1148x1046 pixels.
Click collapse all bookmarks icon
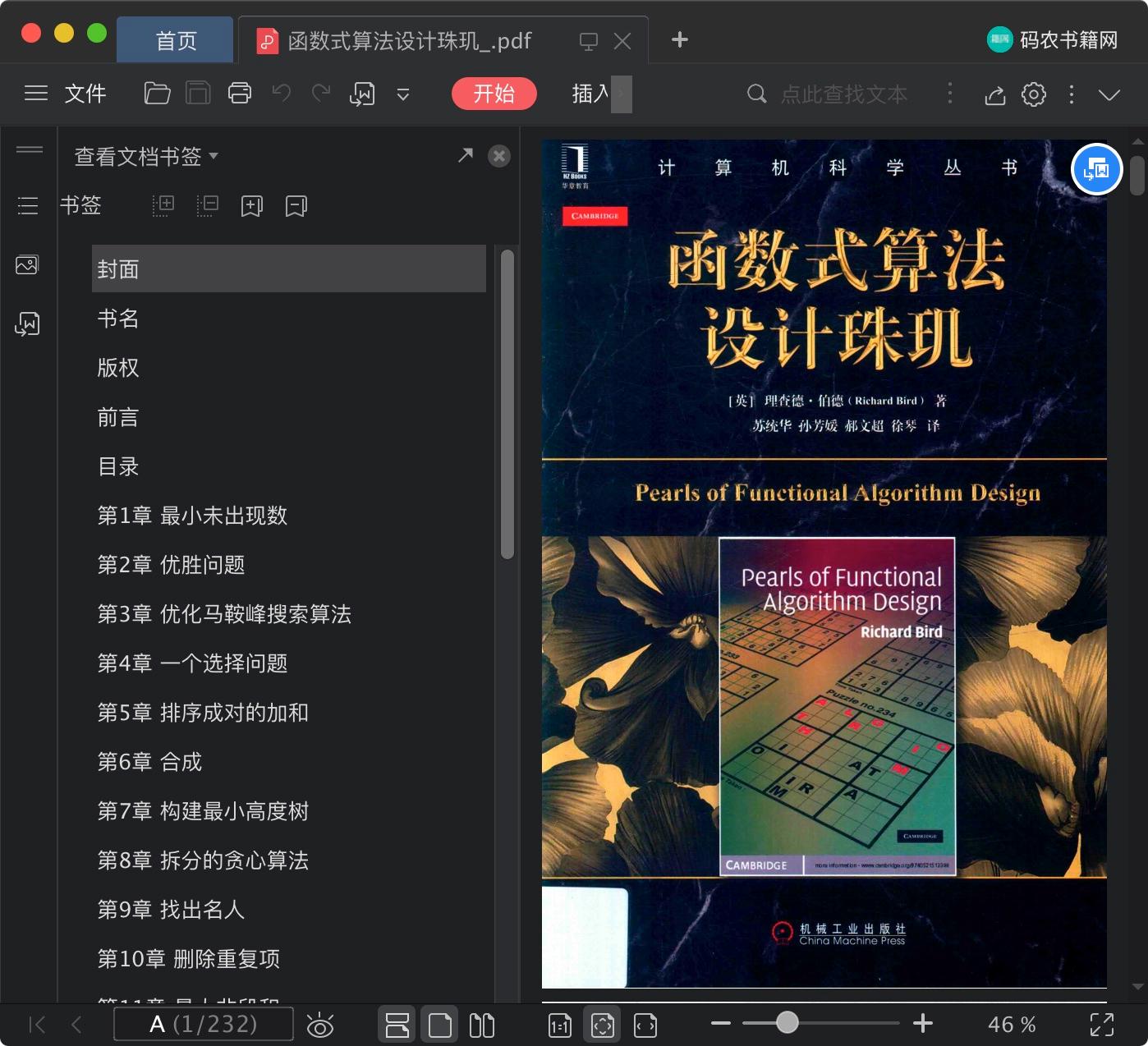(x=208, y=205)
